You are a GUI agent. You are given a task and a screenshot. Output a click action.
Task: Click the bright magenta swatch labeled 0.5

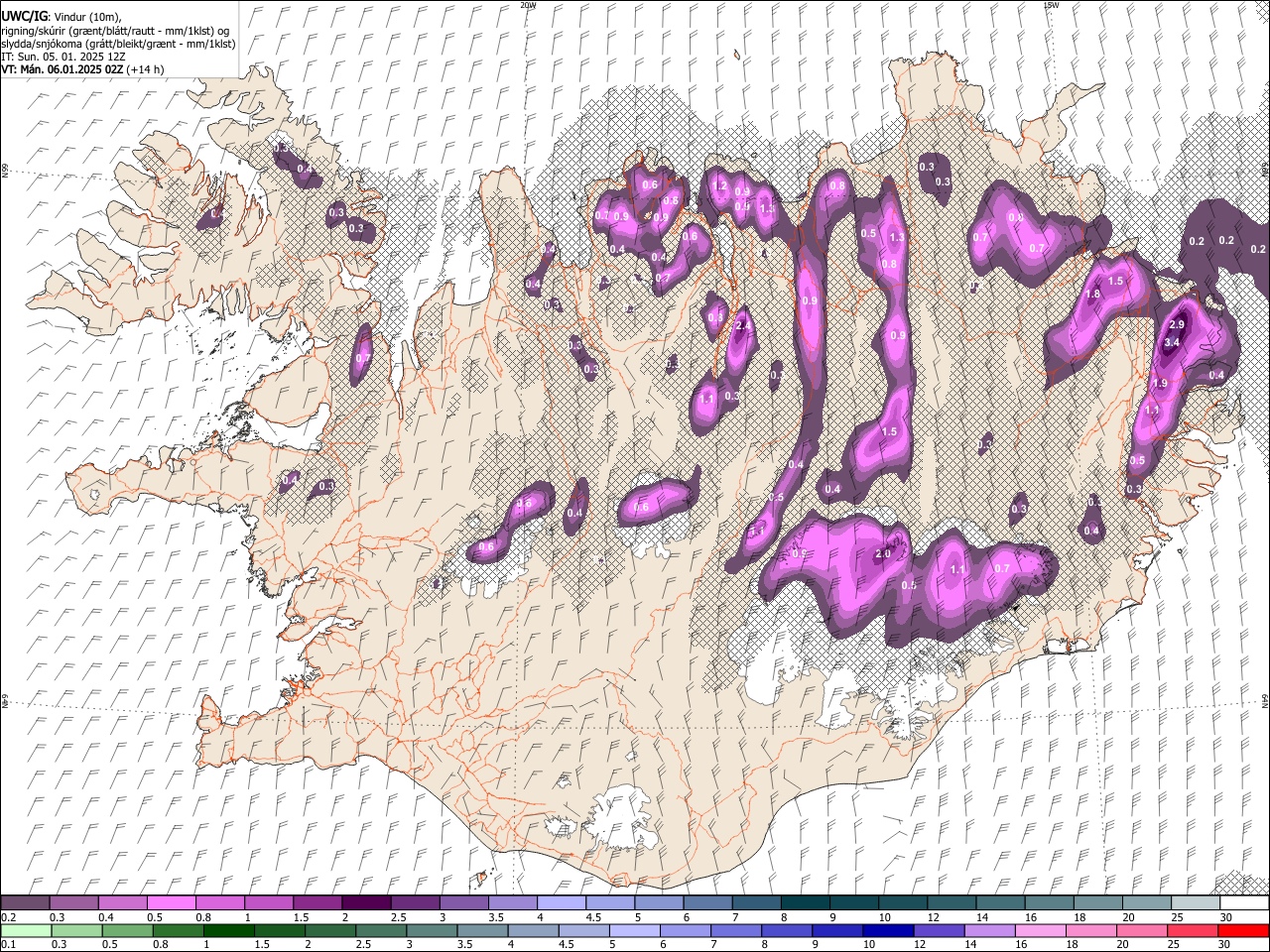coord(171,903)
